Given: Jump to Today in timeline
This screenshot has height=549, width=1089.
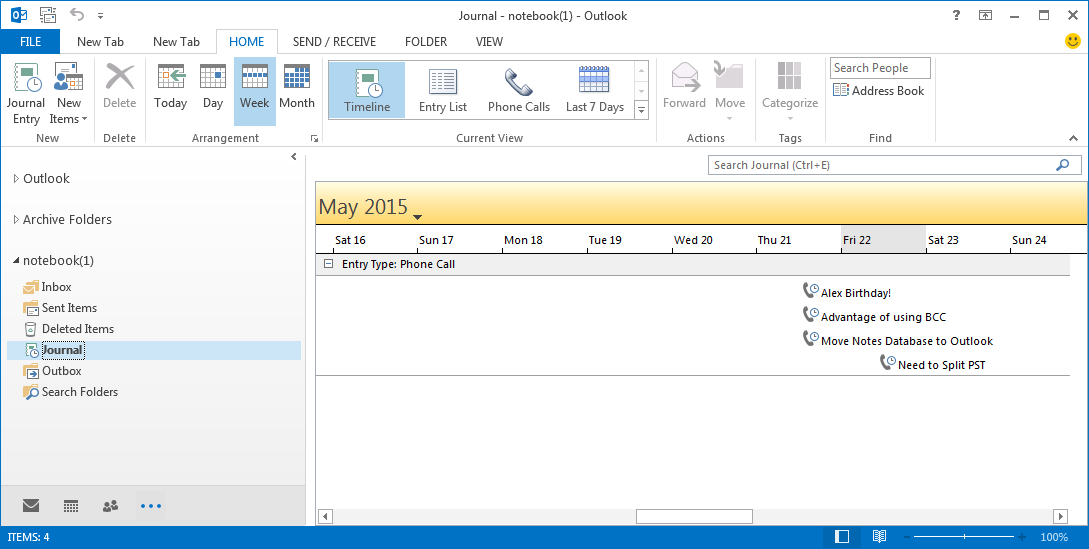Looking at the screenshot, I should coord(171,87).
